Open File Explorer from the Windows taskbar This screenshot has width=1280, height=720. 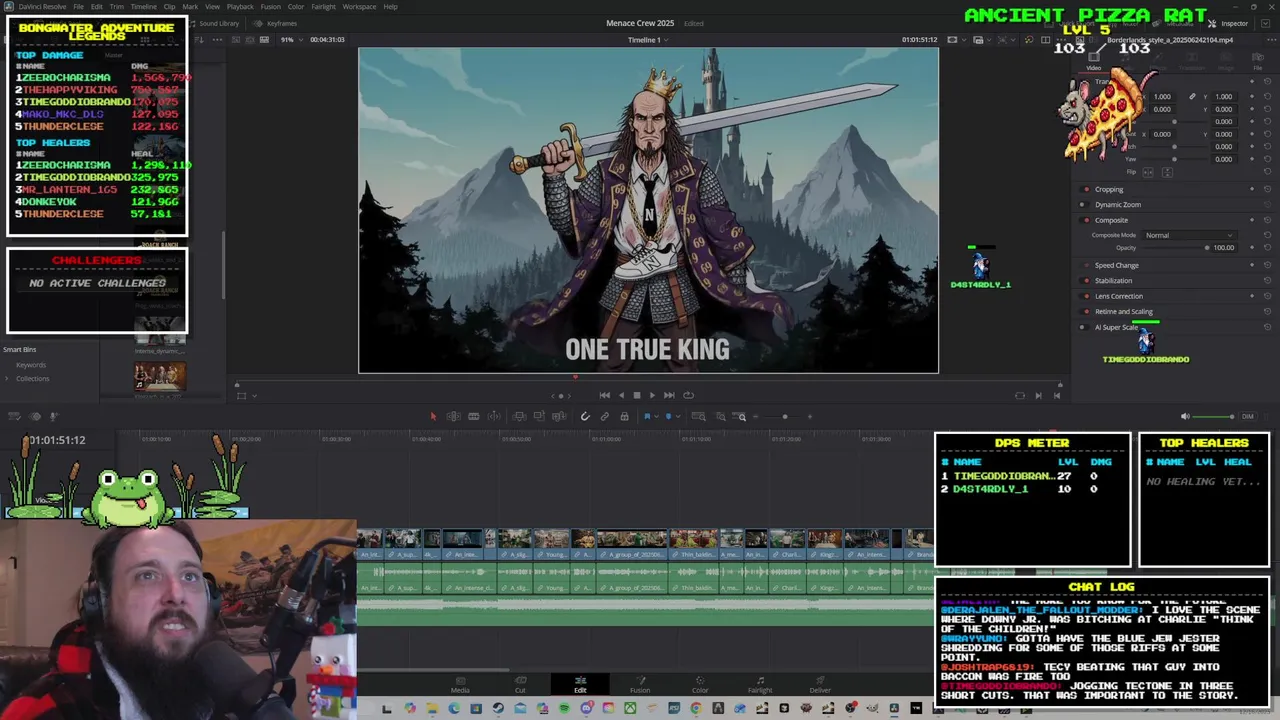pyautogui.click(x=432, y=709)
